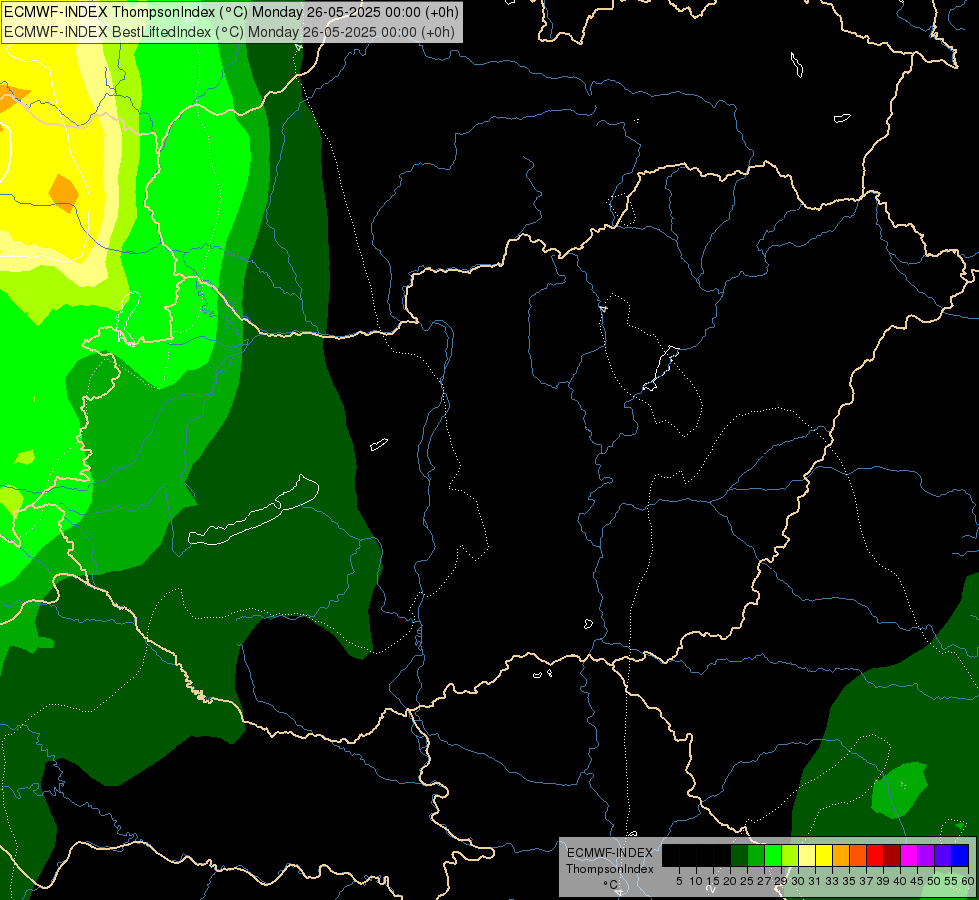
Task: Select the purple 45-50 legend swatch
Action: [x=926, y=855]
